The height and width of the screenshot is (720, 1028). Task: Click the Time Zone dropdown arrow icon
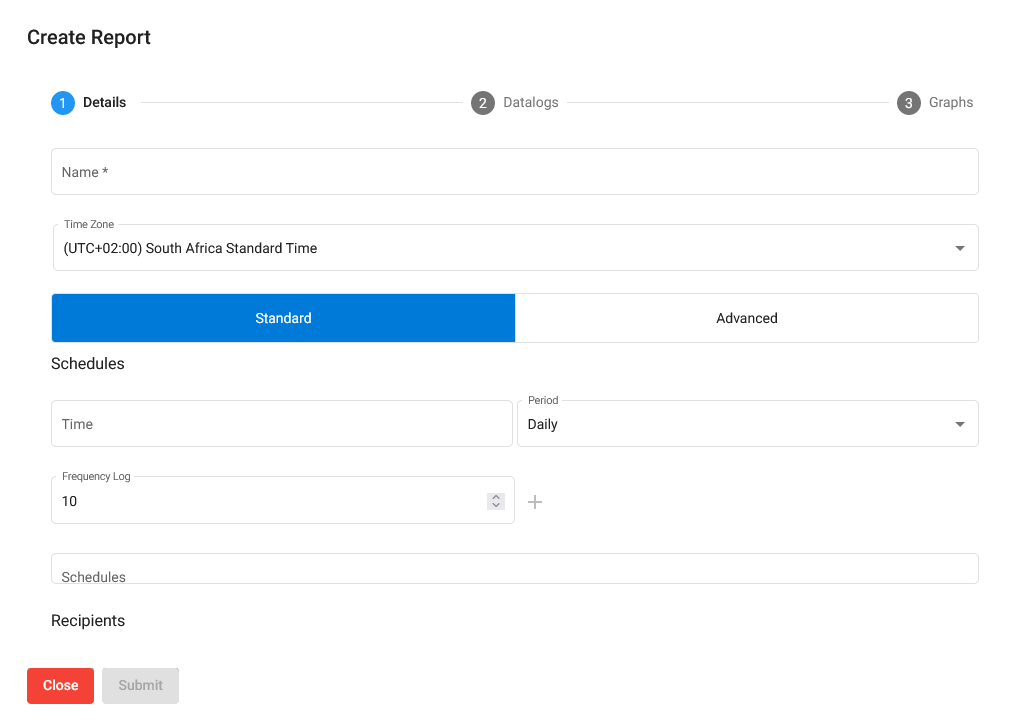(x=959, y=247)
